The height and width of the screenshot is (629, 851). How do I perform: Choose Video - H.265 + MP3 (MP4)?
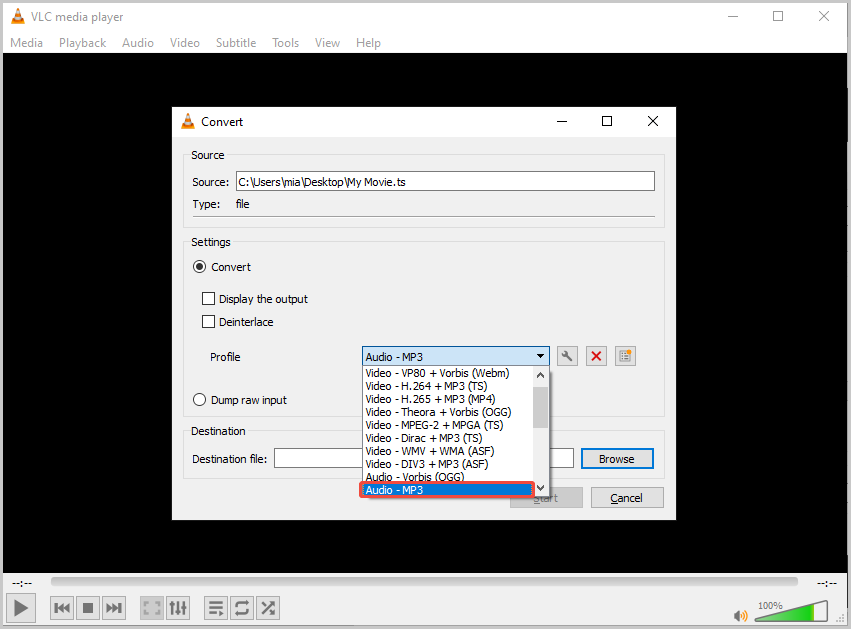point(448,399)
